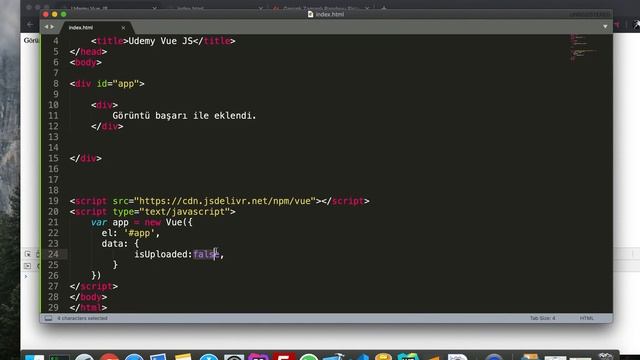
Task: Click line number 19 in the gutter
Action: 53,201
